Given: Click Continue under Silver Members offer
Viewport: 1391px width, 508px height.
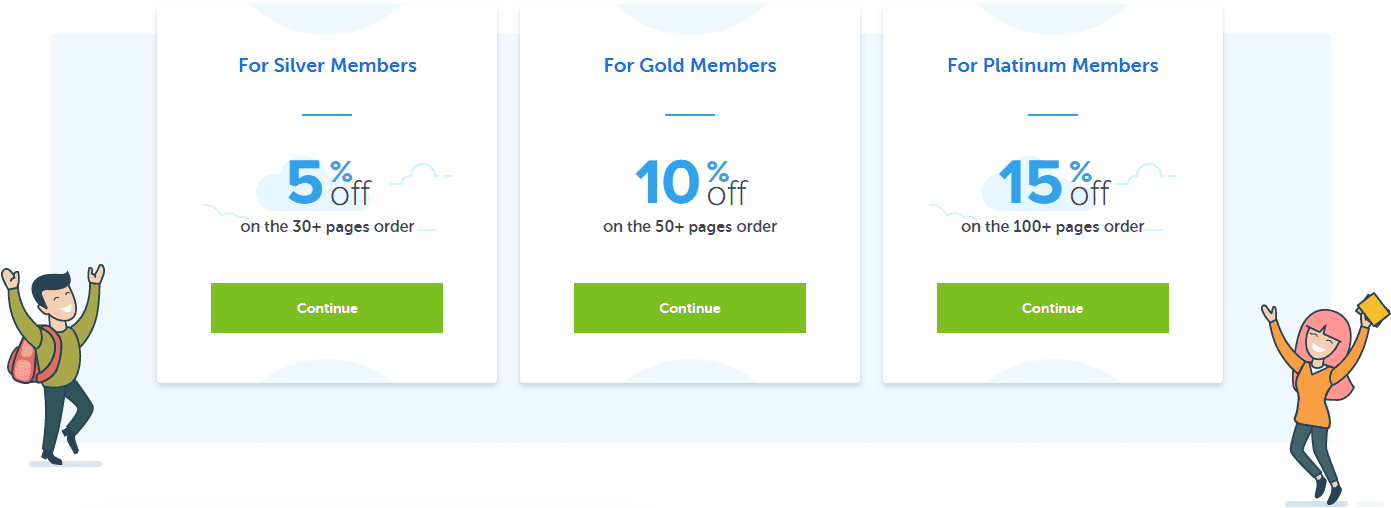Looking at the screenshot, I should pos(327,308).
